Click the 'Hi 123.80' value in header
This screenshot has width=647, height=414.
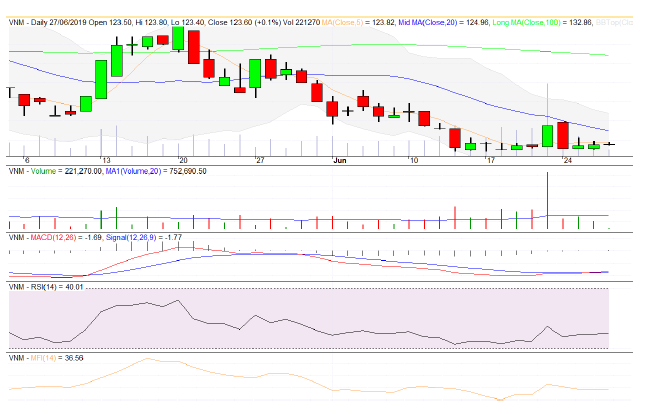tap(151, 22)
